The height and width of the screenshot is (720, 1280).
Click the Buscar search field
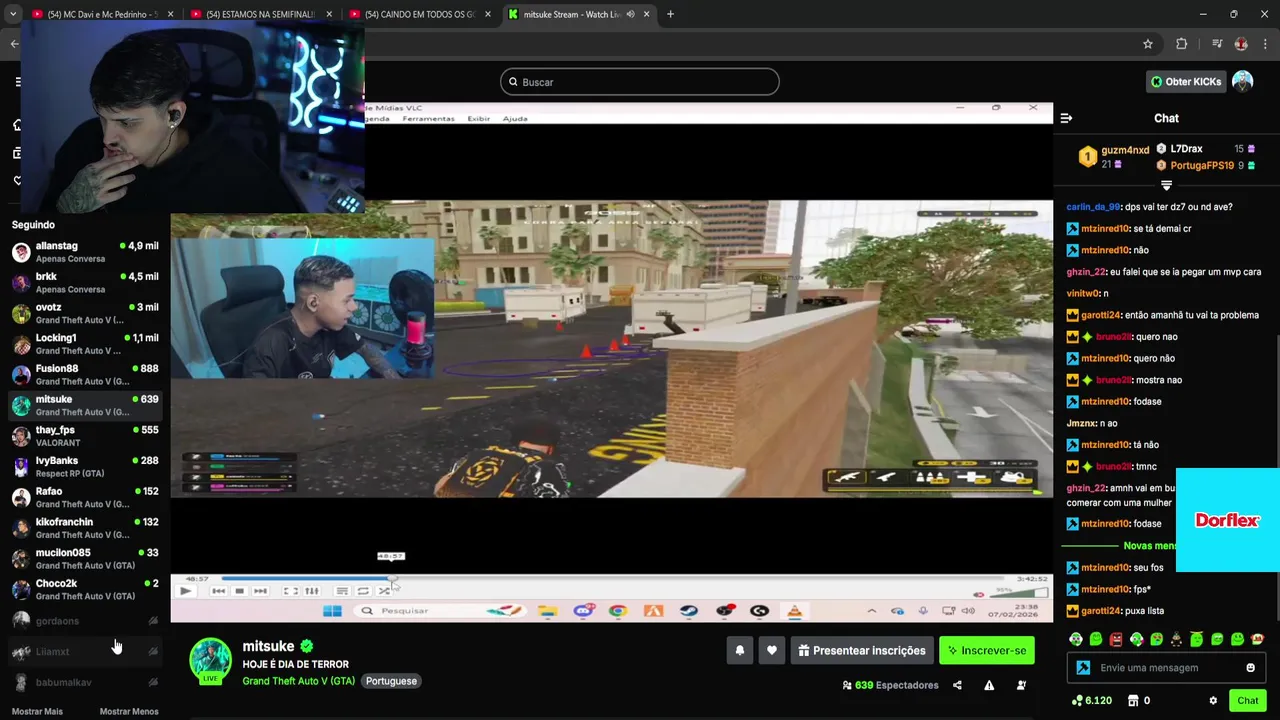click(x=640, y=82)
